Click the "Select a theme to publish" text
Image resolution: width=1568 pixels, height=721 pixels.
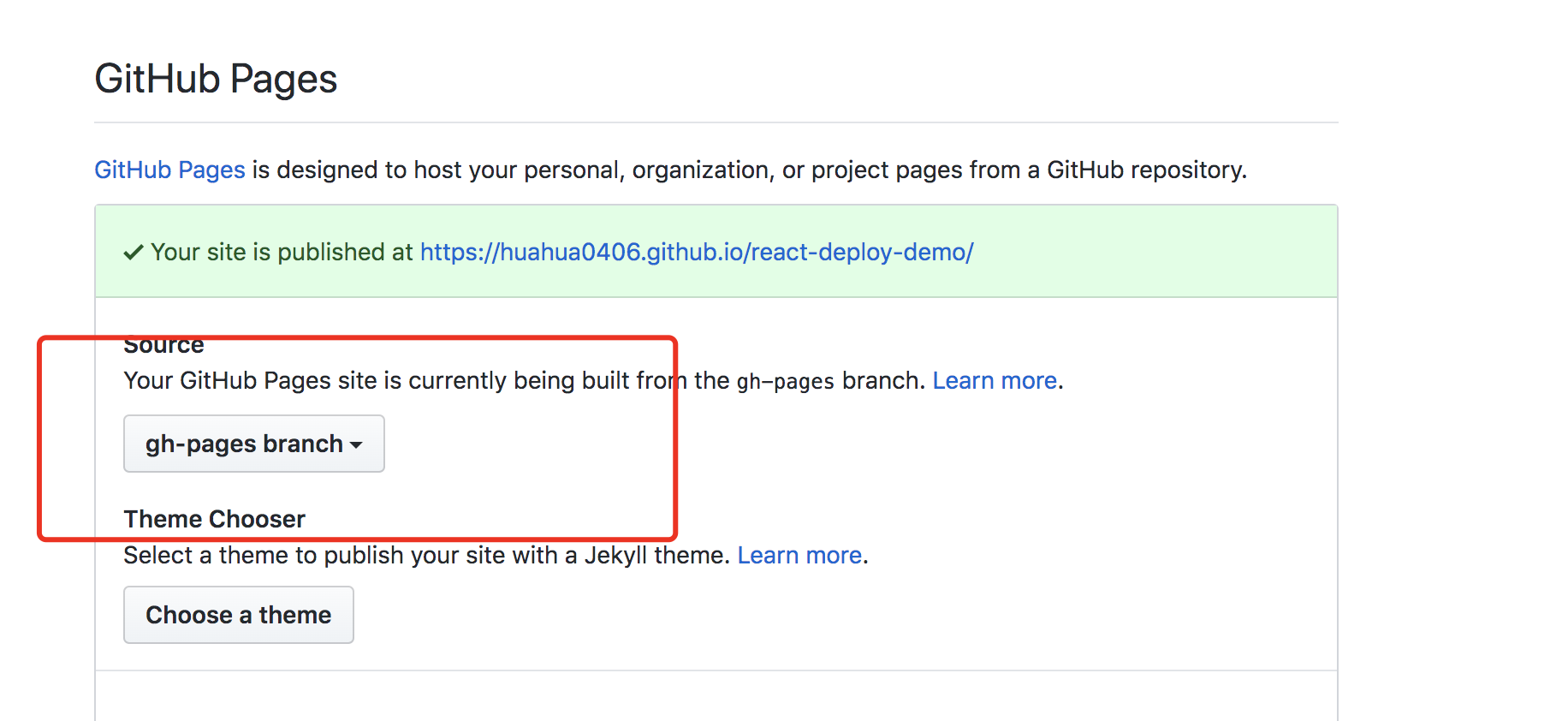click(342, 555)
